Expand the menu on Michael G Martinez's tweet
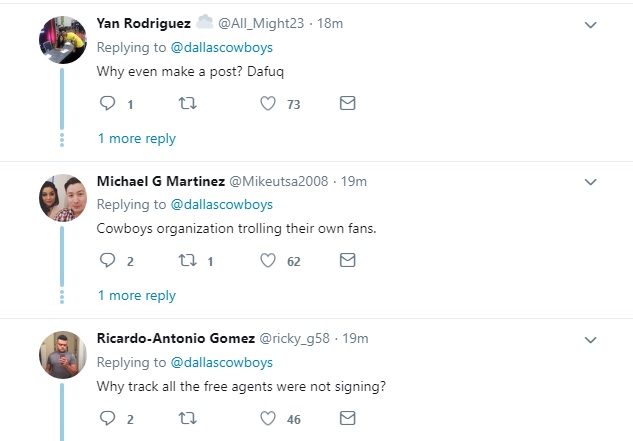The width and height of the screenshot is (633, 441). point(590,182)
